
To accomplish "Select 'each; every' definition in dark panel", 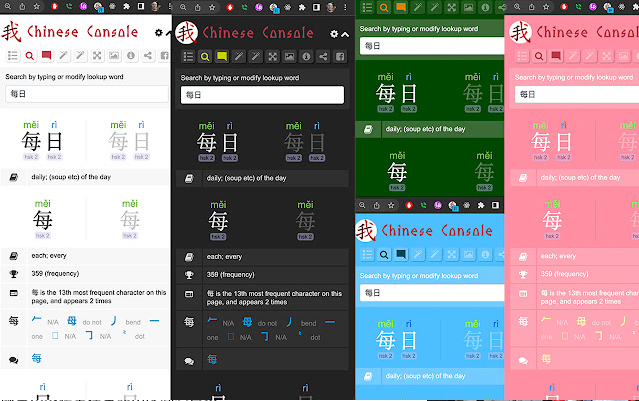I will (224, 257).
